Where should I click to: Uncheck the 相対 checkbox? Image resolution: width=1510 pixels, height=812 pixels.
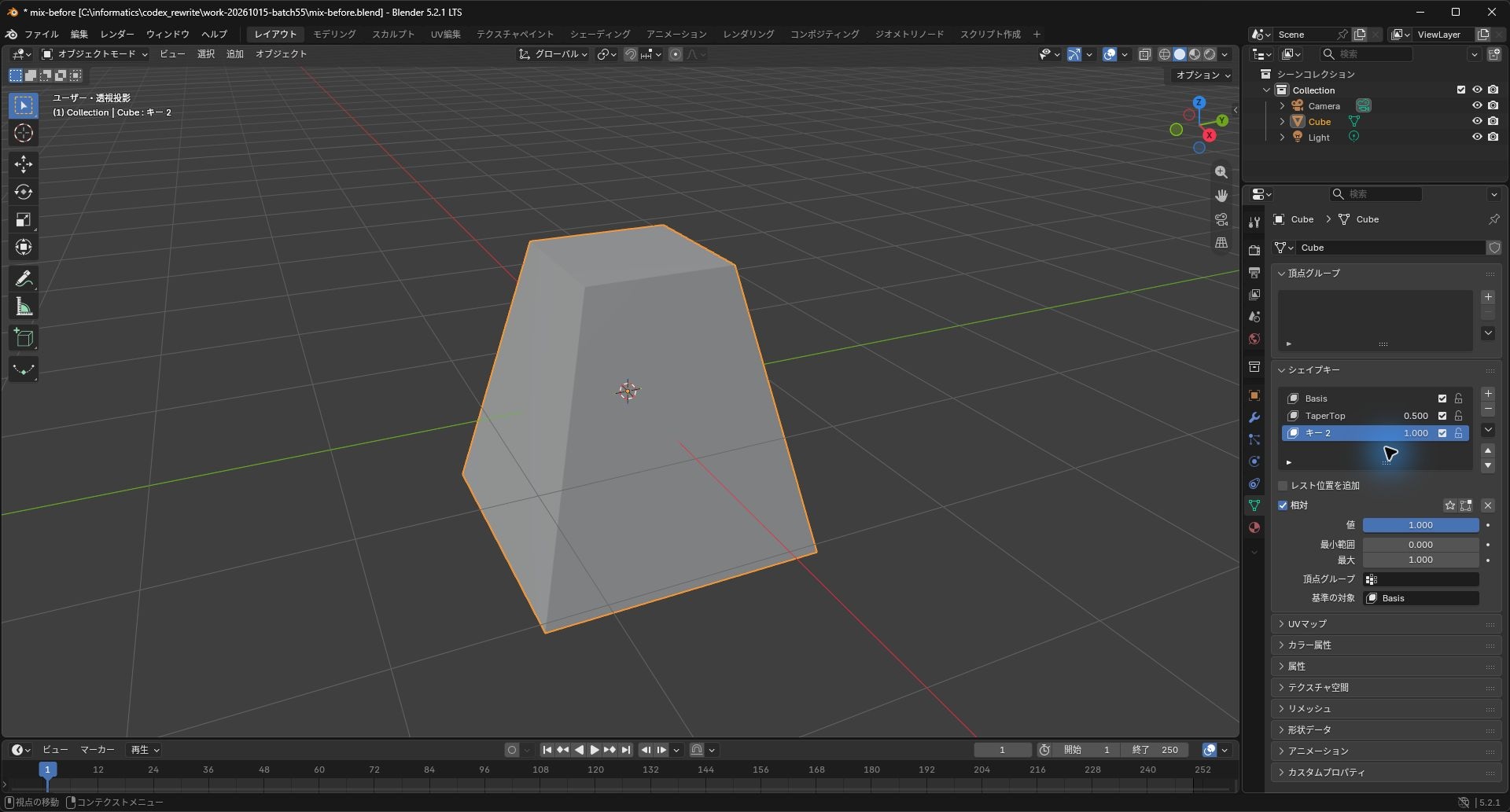tap(1283, 505)
